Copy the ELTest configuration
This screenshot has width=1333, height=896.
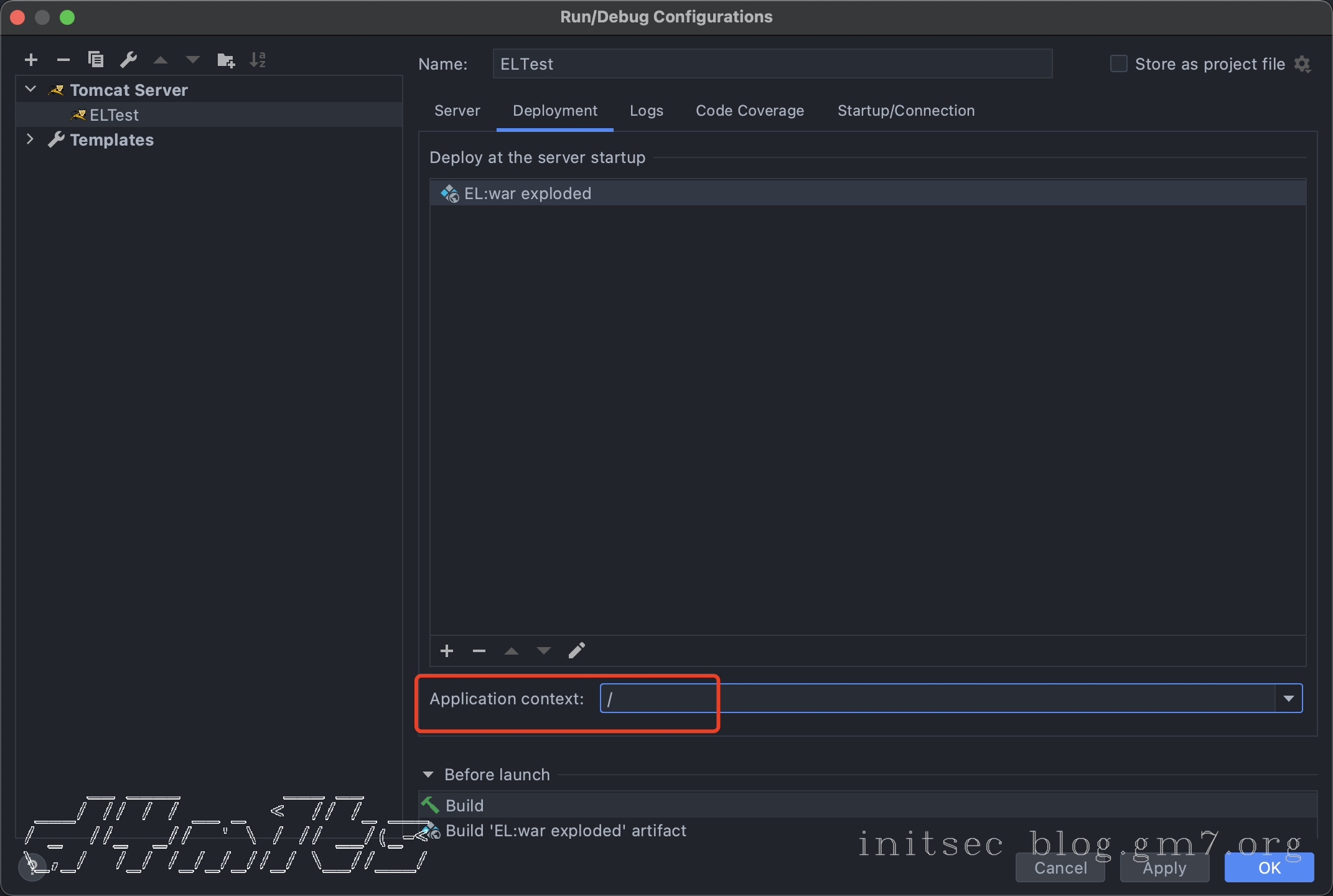tap(96, 60)
